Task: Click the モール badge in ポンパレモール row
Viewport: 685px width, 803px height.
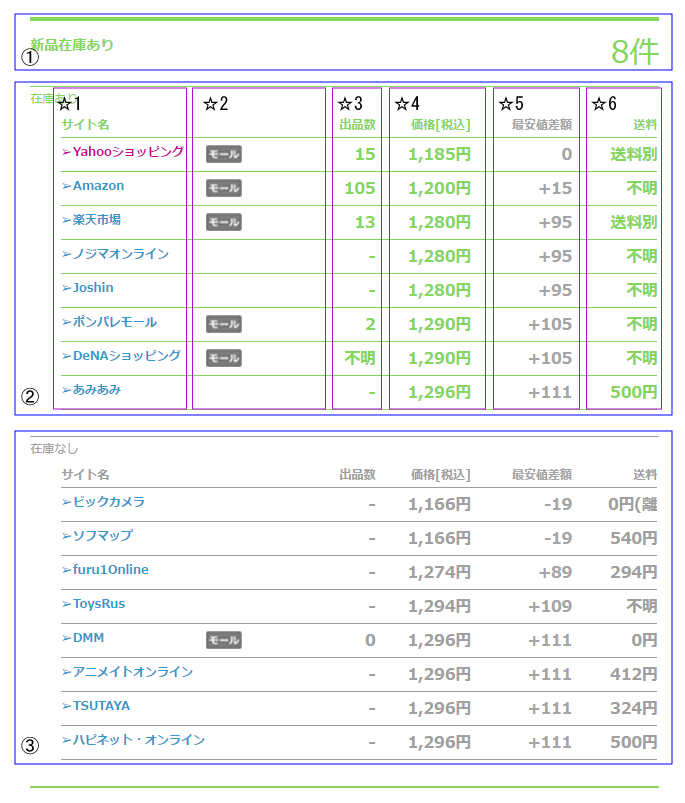Action: pyautogui.click(x=224, y=324)
